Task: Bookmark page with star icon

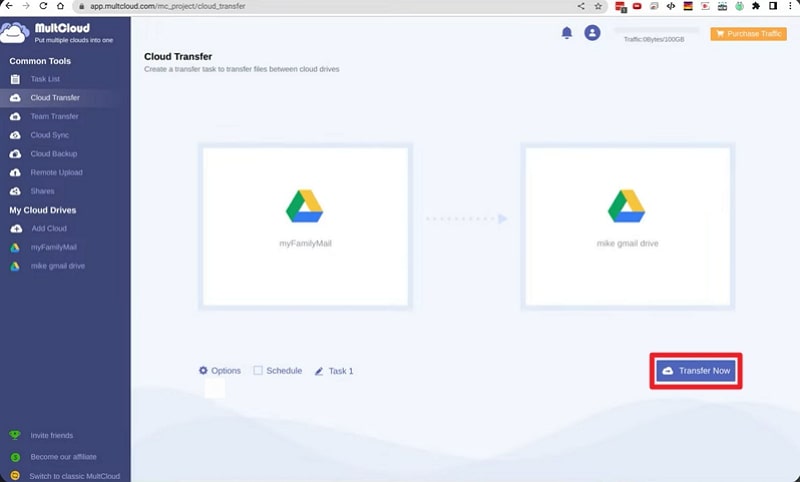Action: coord(598,6)
